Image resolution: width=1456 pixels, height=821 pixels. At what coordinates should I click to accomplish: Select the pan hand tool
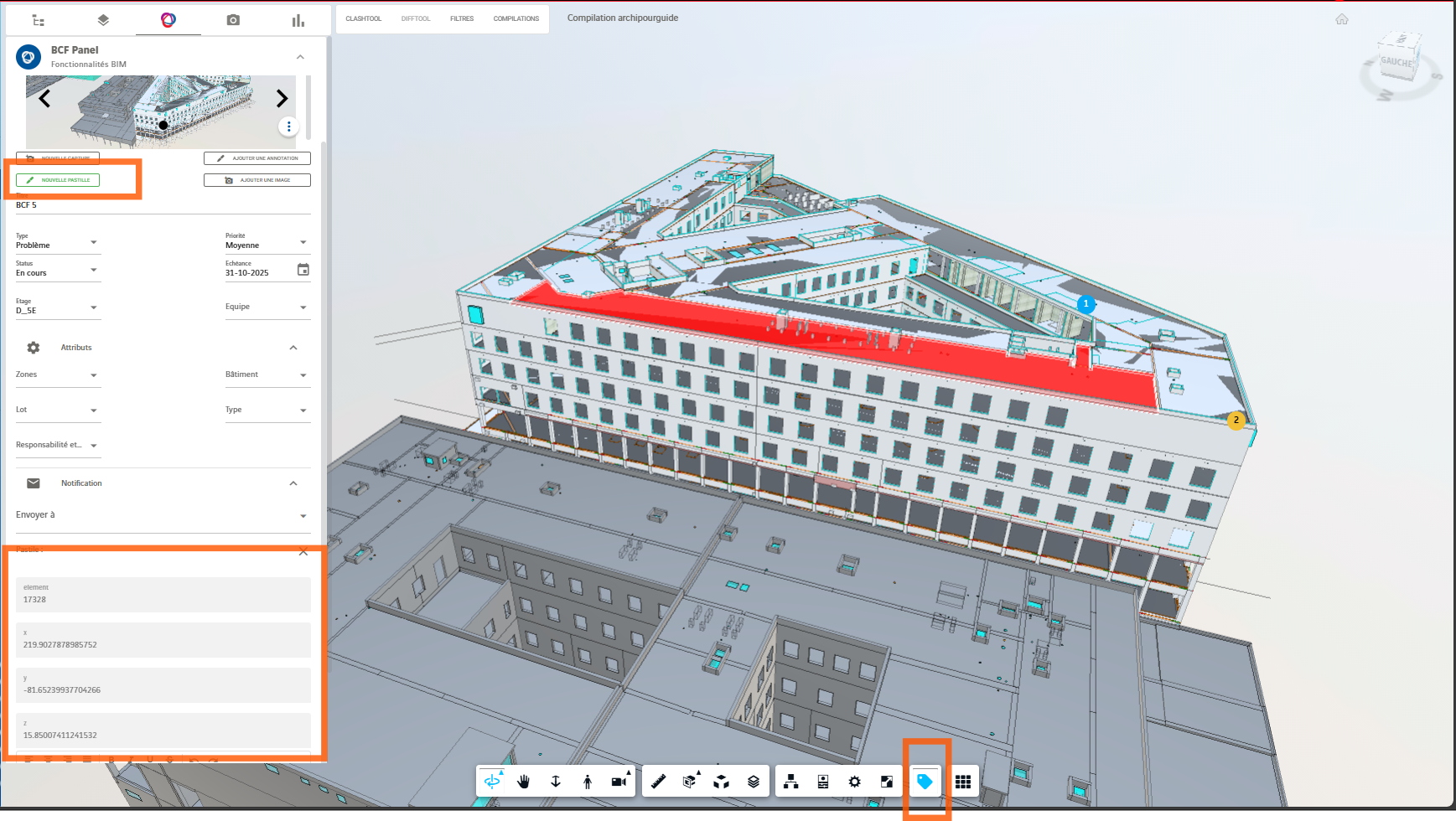[524, 782]
